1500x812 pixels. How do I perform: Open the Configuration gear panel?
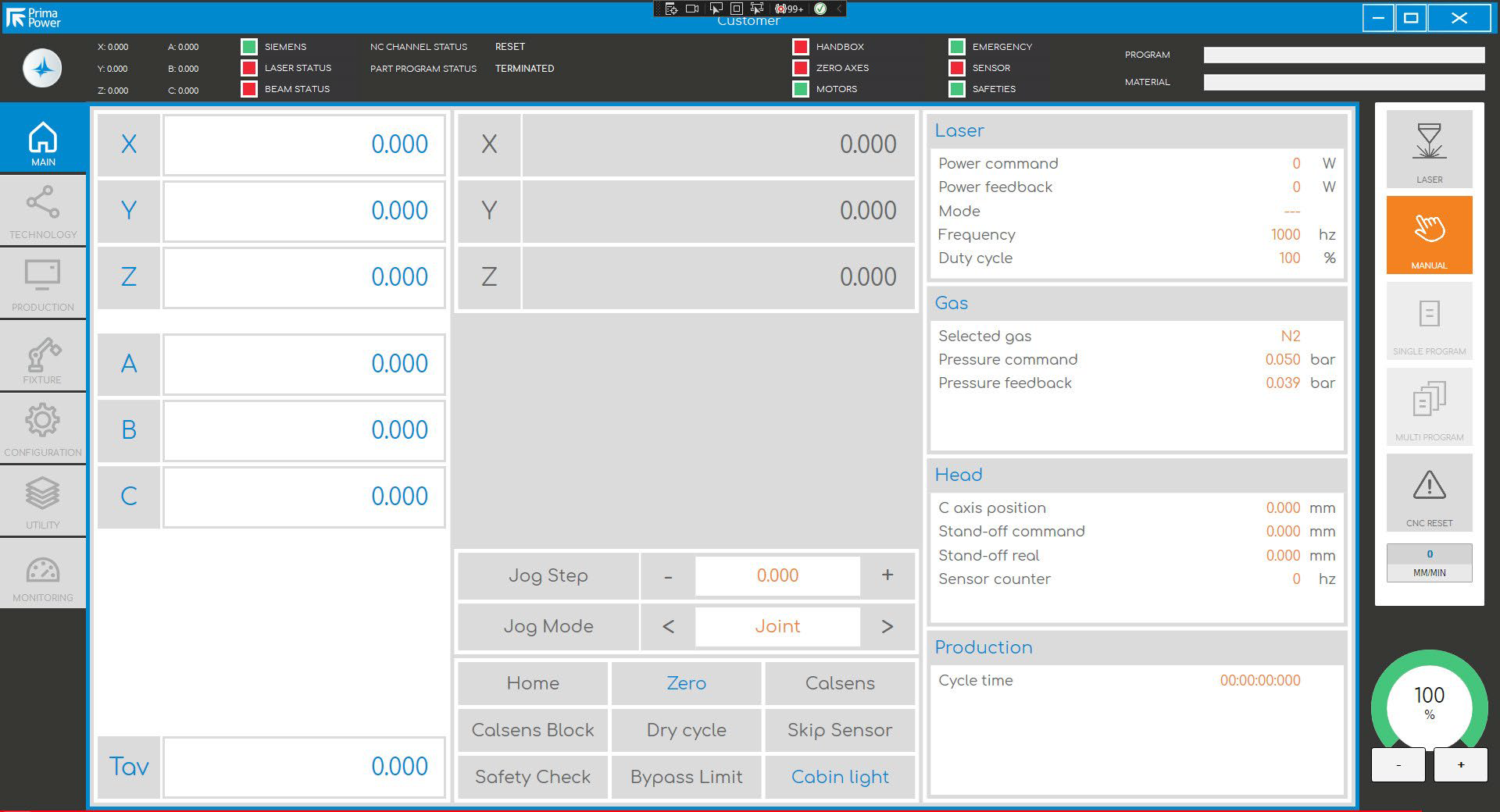pyautogui.click(x=43, y=429)
